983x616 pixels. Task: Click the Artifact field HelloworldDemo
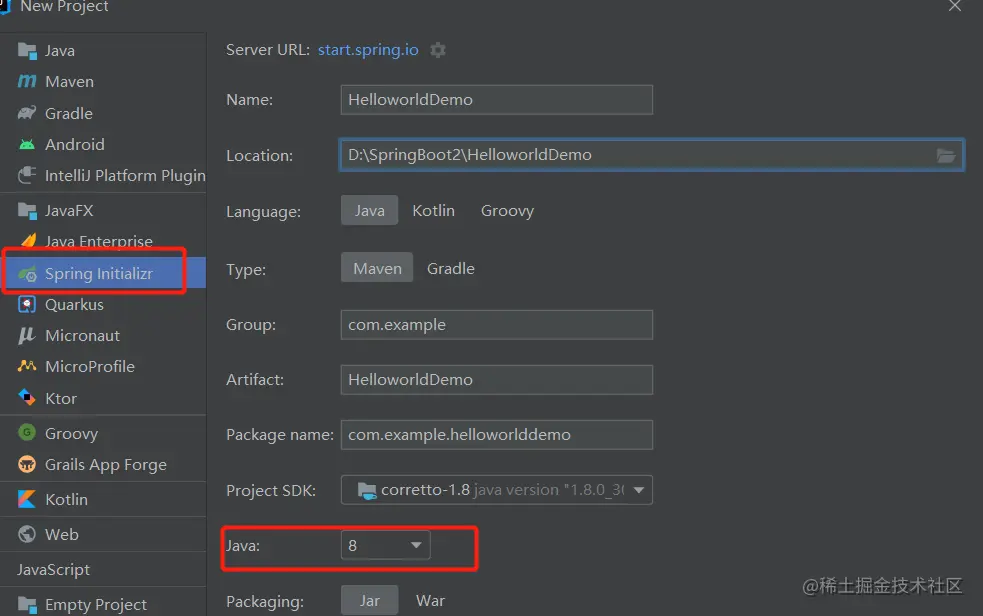(x=497, y=380)
